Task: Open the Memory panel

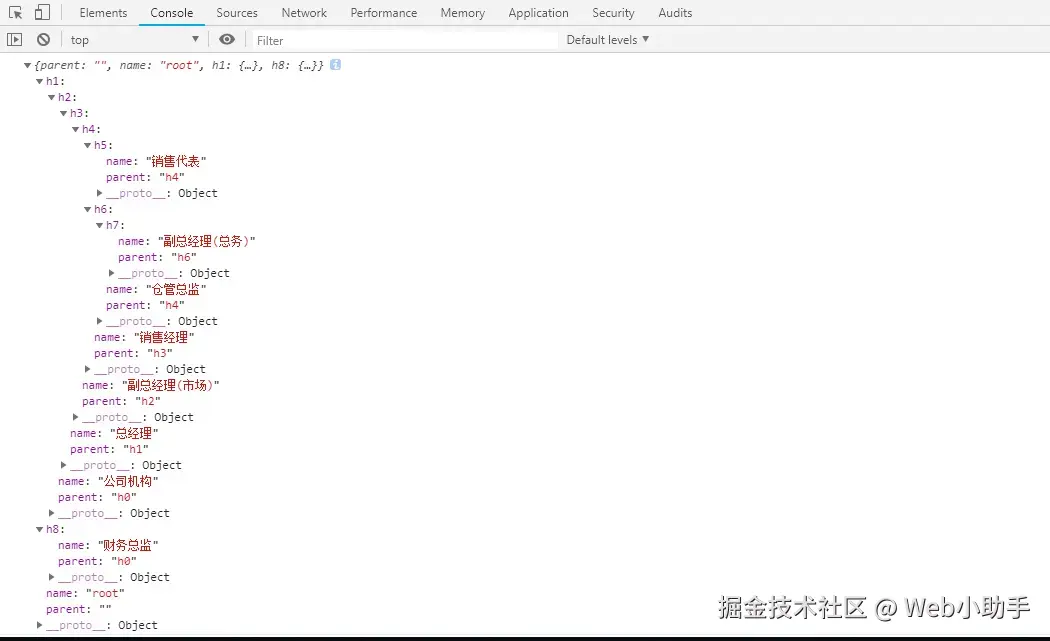Action: (462, 12)
